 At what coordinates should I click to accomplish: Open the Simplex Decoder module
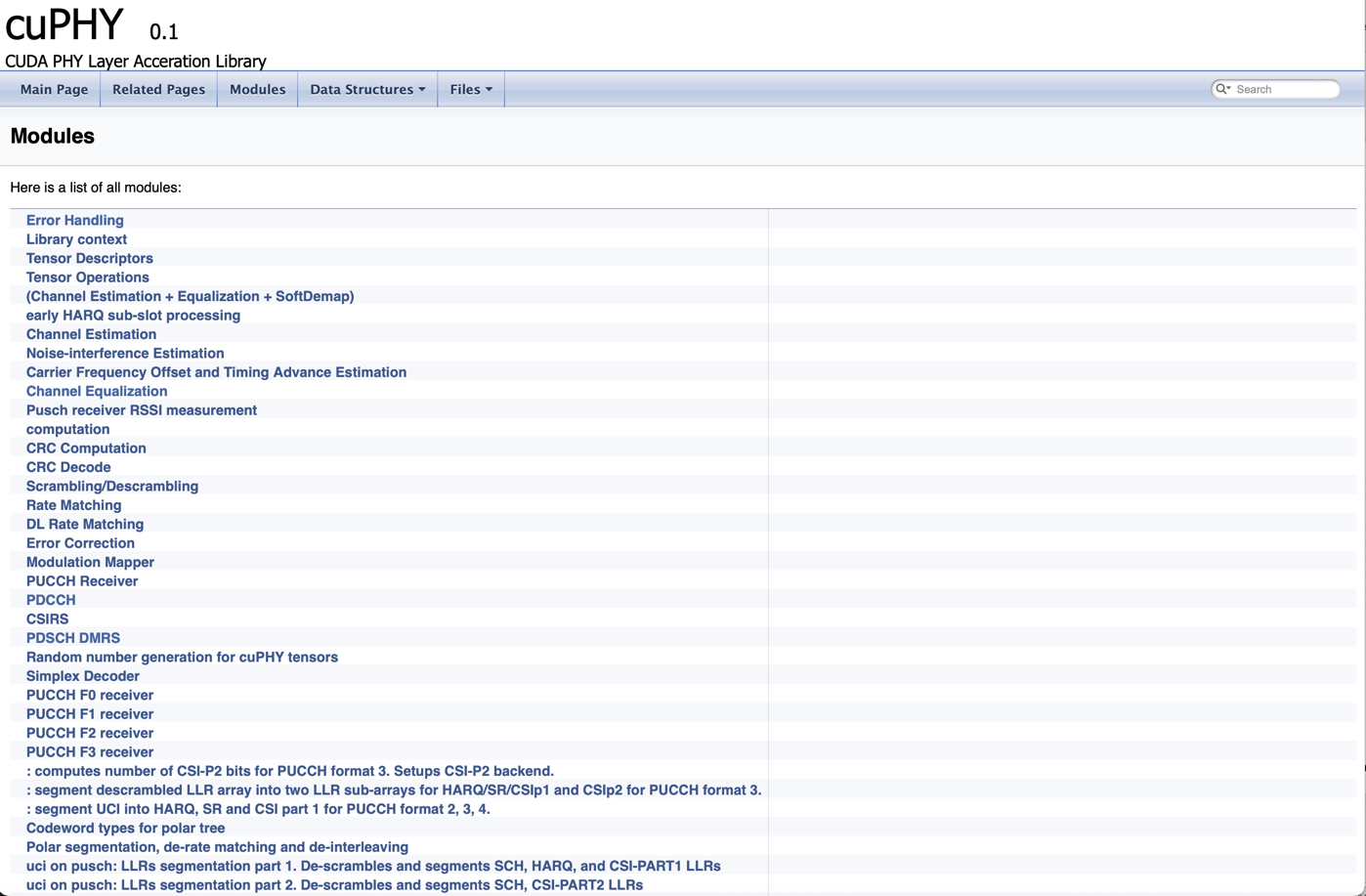point(82,676)
